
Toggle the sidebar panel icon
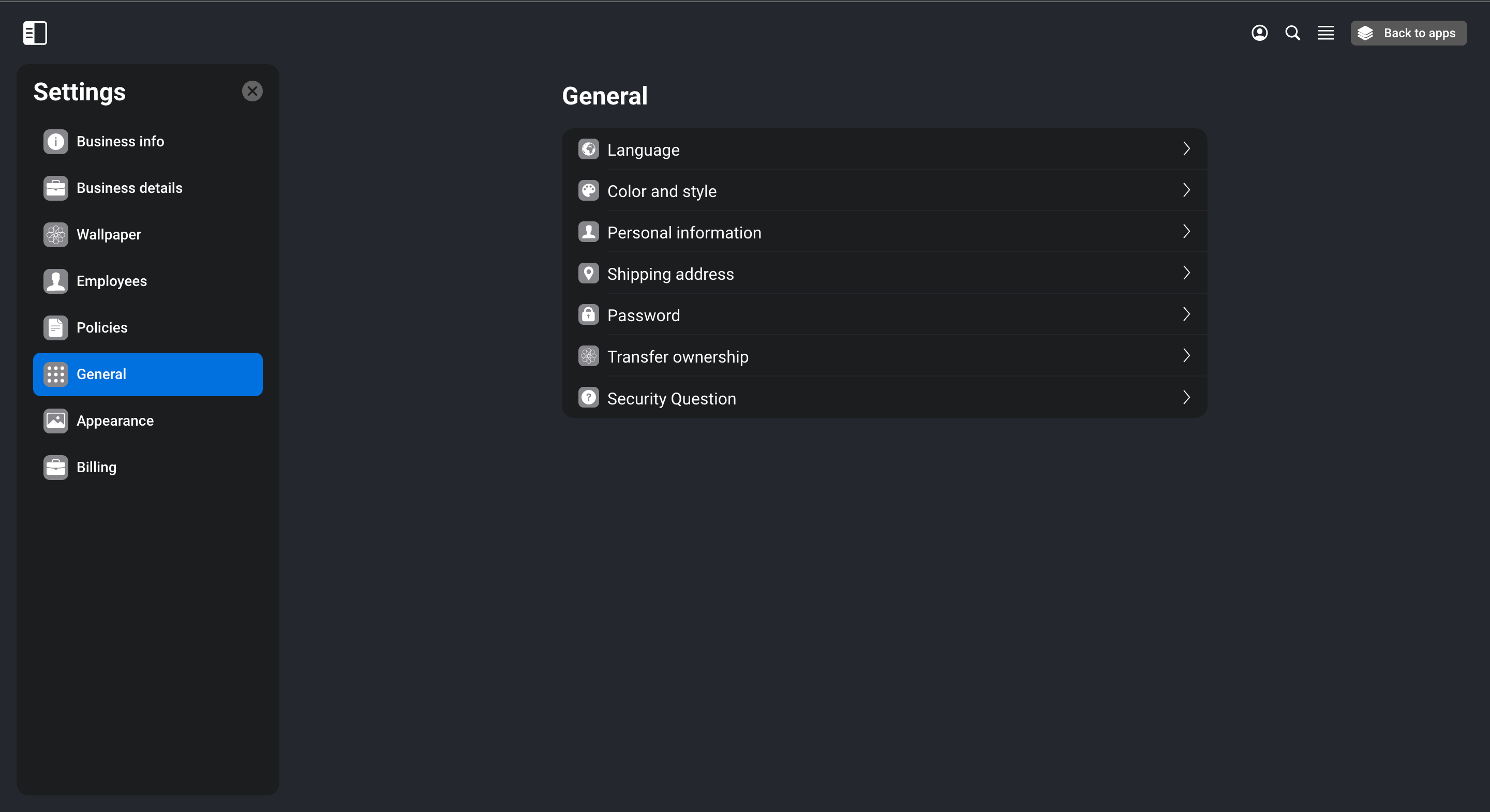35,33
